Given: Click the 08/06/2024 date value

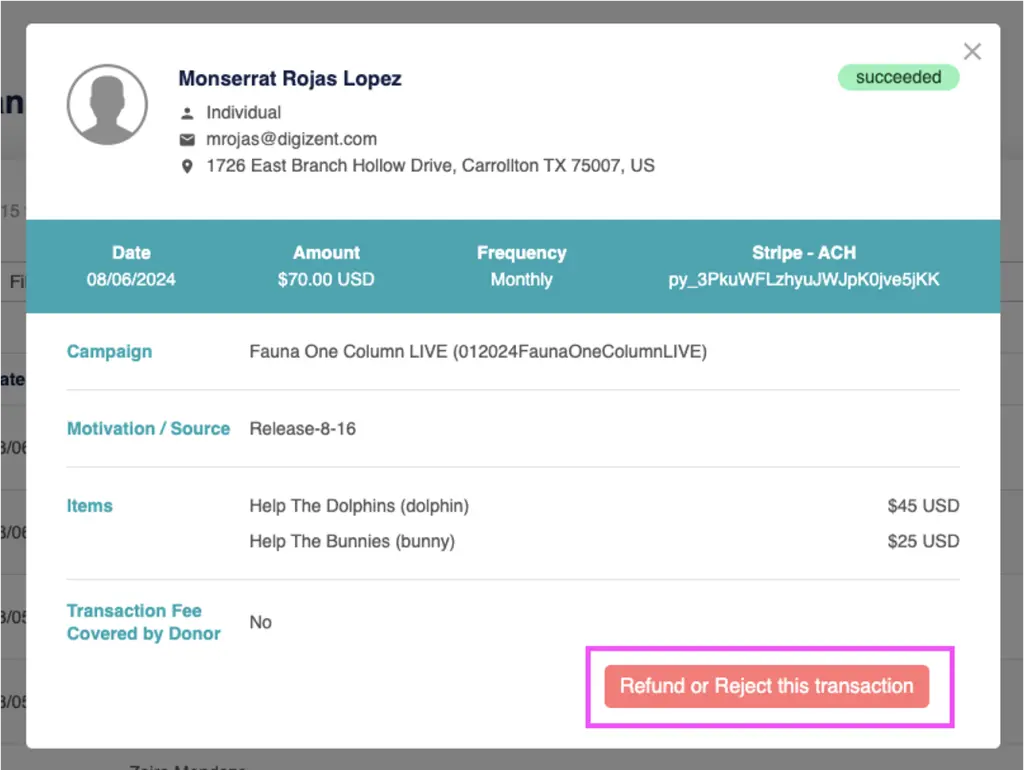Looking at the screenshot, I should tap(131, 280).
